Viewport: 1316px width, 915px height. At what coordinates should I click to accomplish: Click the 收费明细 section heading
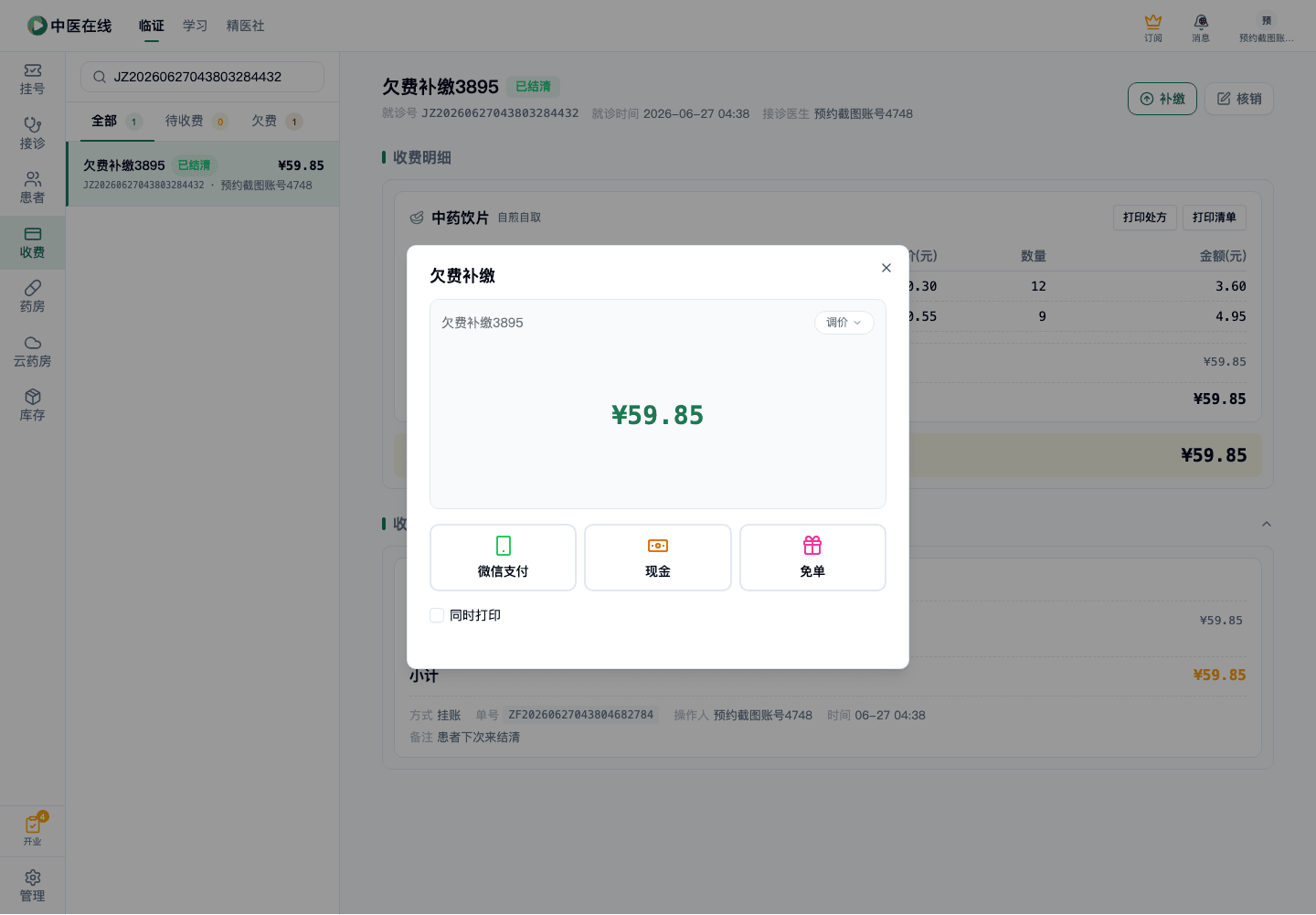point(422,157)
